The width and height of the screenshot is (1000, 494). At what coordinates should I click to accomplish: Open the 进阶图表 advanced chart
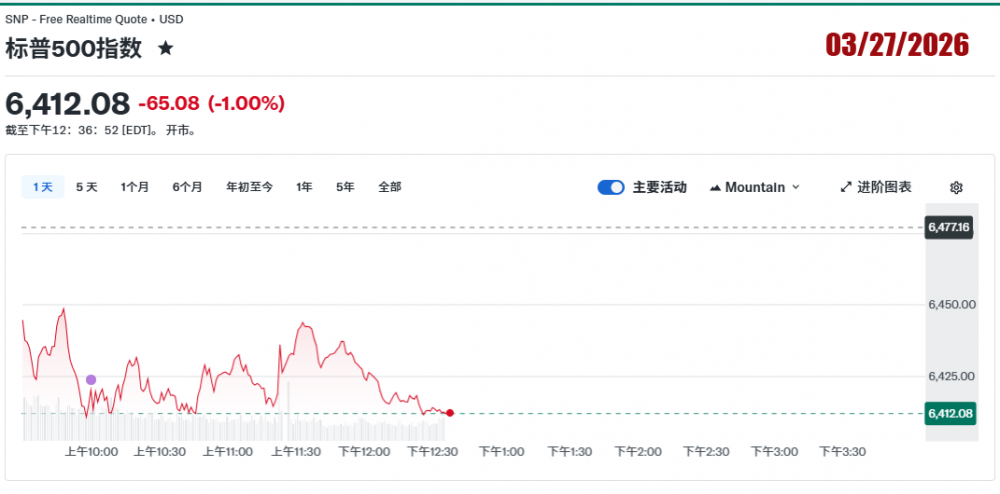click(x=876, y=187)
